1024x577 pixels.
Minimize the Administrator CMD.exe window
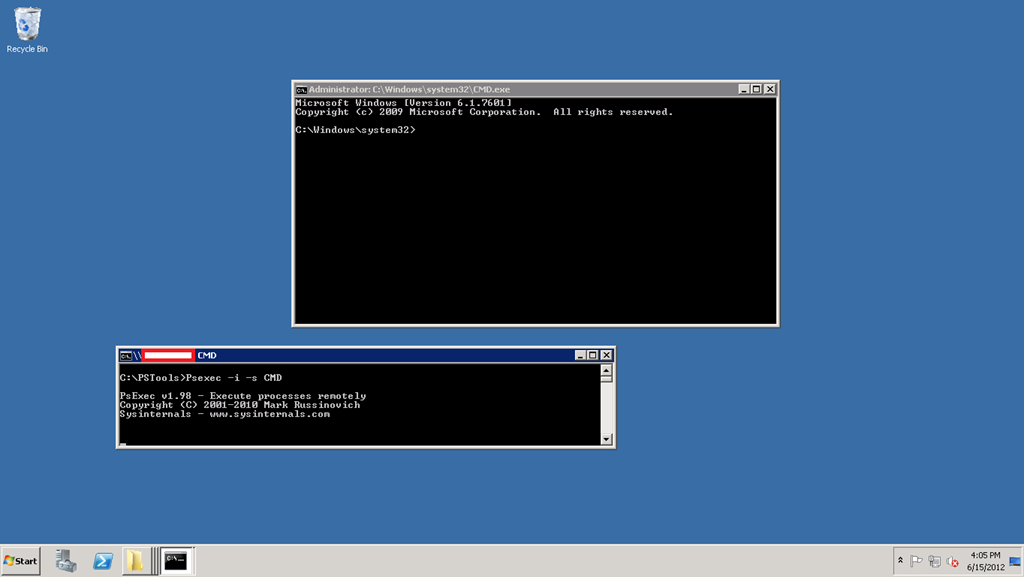coord(743,89)
